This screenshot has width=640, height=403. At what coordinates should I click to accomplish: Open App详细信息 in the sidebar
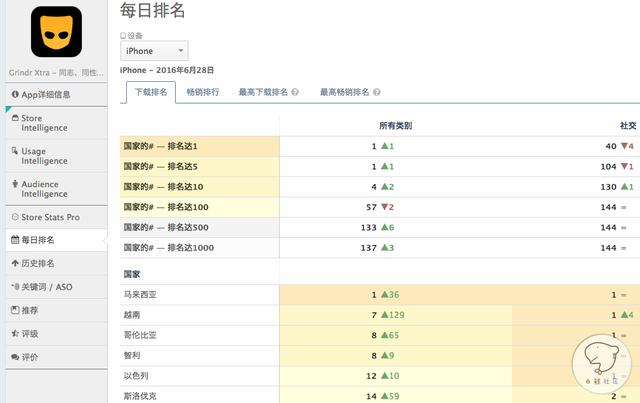(x=56, y=95)
